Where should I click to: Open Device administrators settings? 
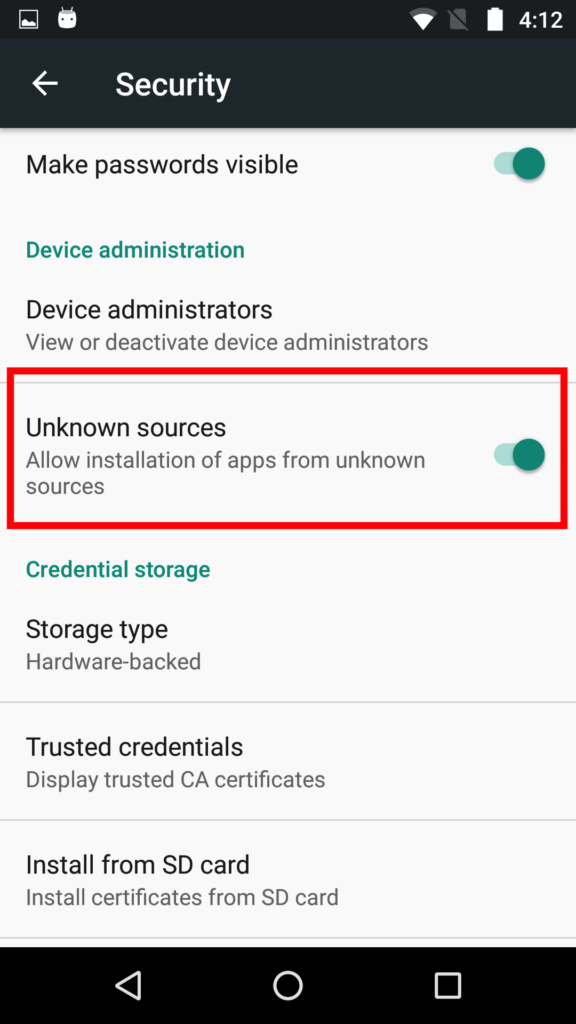click(288, 322)
